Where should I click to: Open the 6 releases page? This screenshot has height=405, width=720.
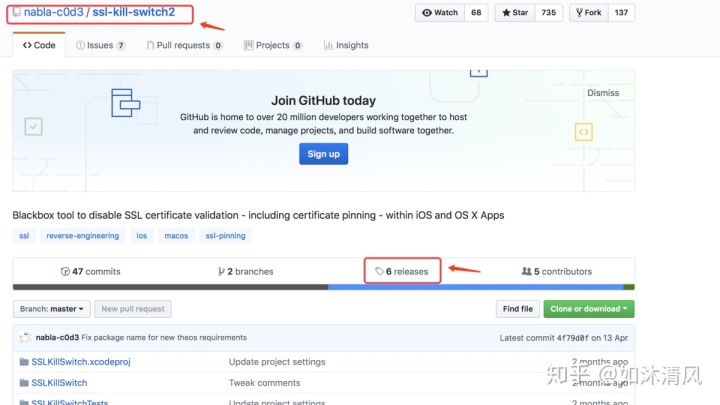(x=402, y=271)
